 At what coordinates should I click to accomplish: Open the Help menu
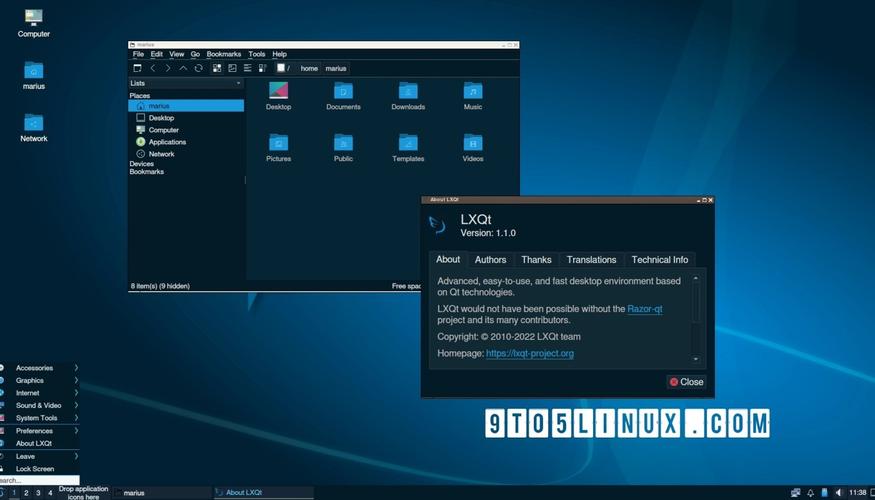(x=280, y=54)
